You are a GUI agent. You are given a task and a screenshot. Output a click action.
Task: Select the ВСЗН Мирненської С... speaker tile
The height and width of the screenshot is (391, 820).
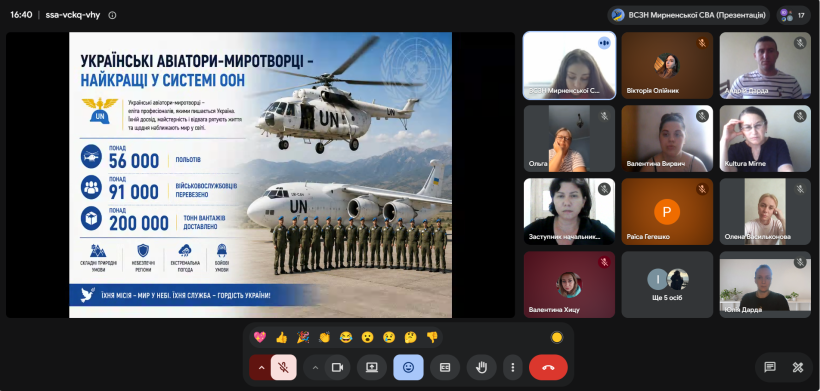[570, 65]
